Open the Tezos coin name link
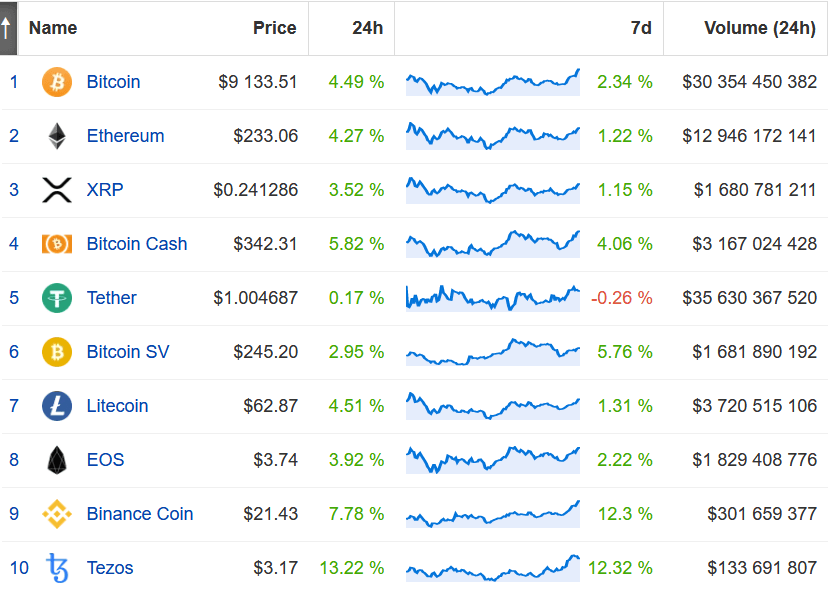Viewport: 828px width, 590px height. coord(110,568)
